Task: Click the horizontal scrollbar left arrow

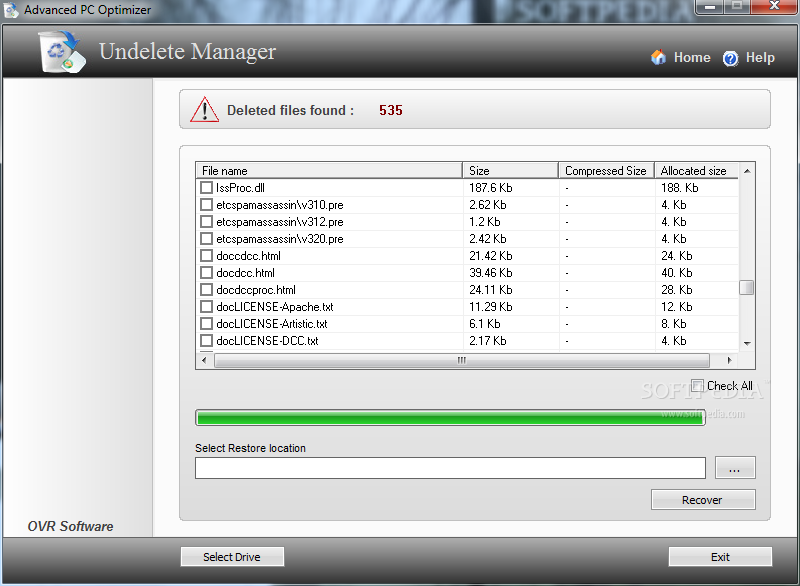Action: [204, 360]
